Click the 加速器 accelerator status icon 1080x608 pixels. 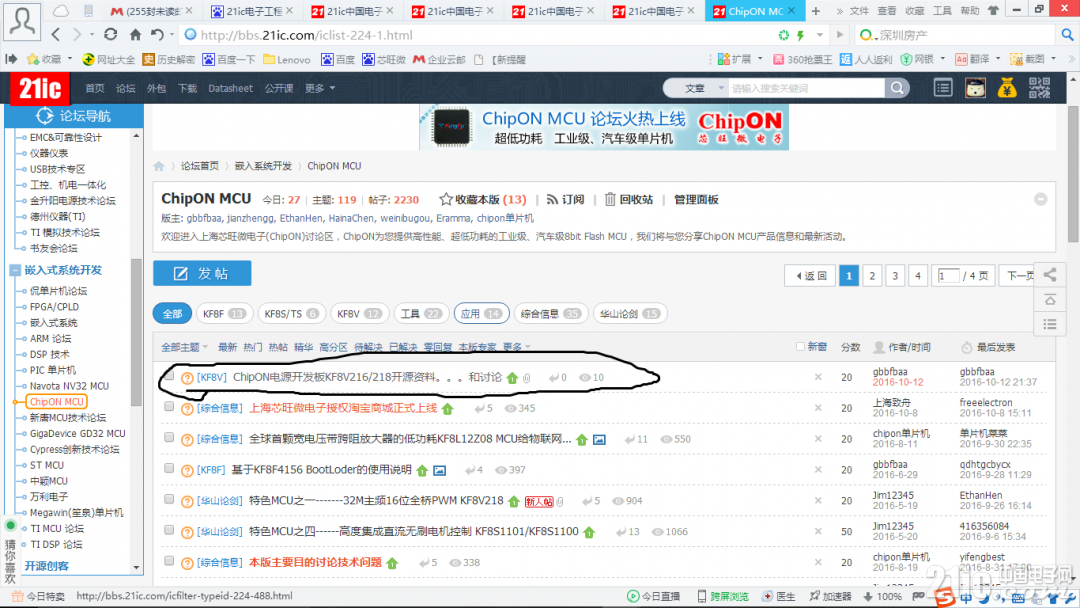(815, 596)
